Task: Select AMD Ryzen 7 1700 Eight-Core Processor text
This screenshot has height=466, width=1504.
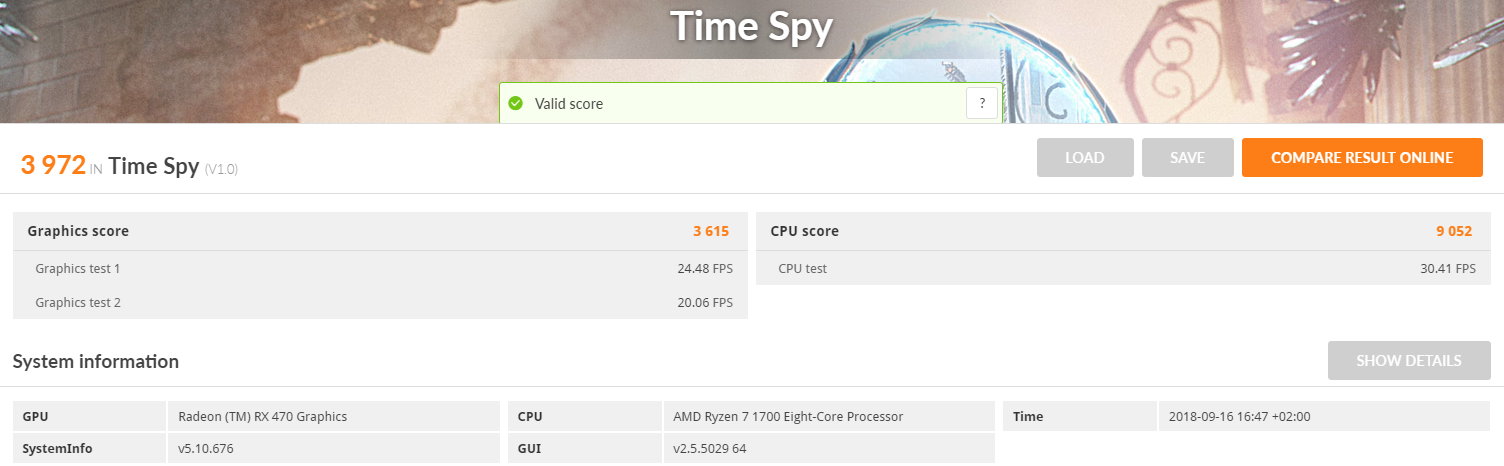Action: (x=788, y=416)
